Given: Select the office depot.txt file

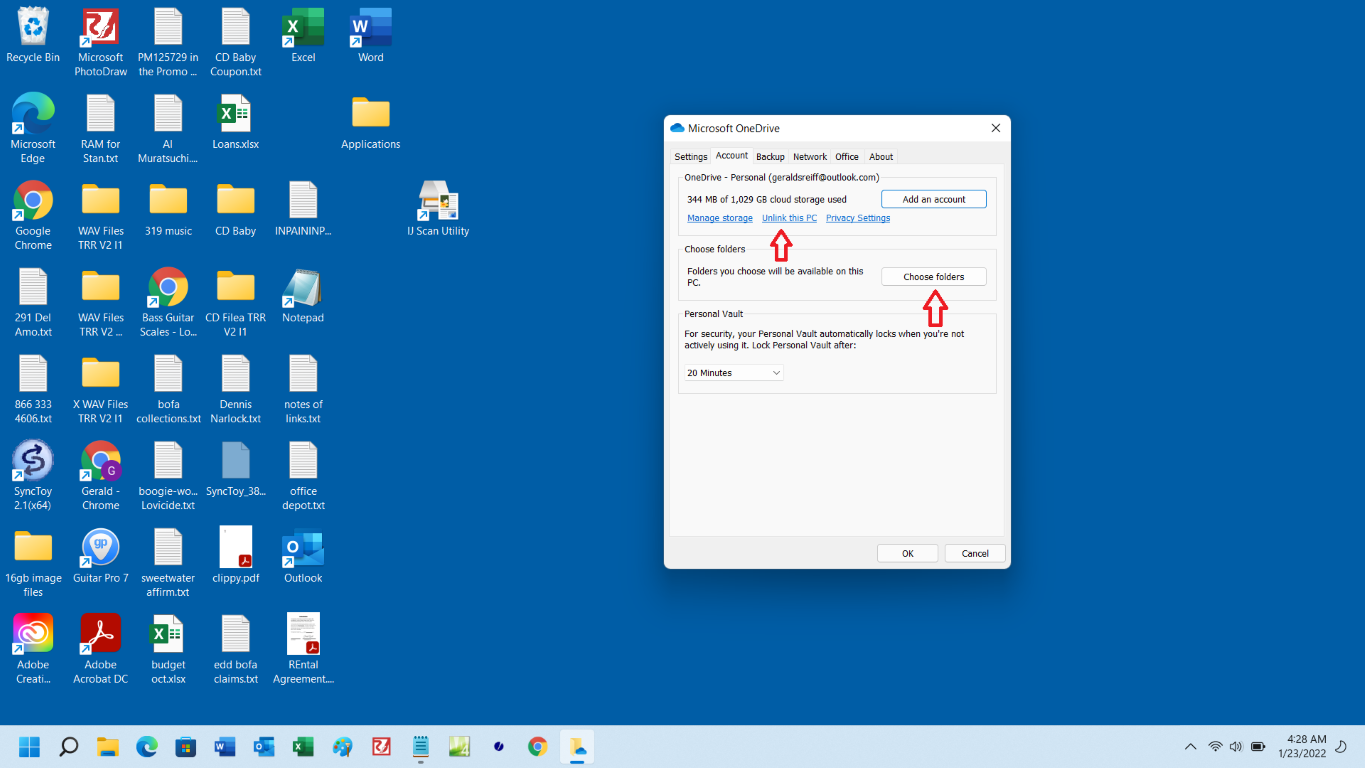Looking at the screenshot, I should click(x=303, y=476).
